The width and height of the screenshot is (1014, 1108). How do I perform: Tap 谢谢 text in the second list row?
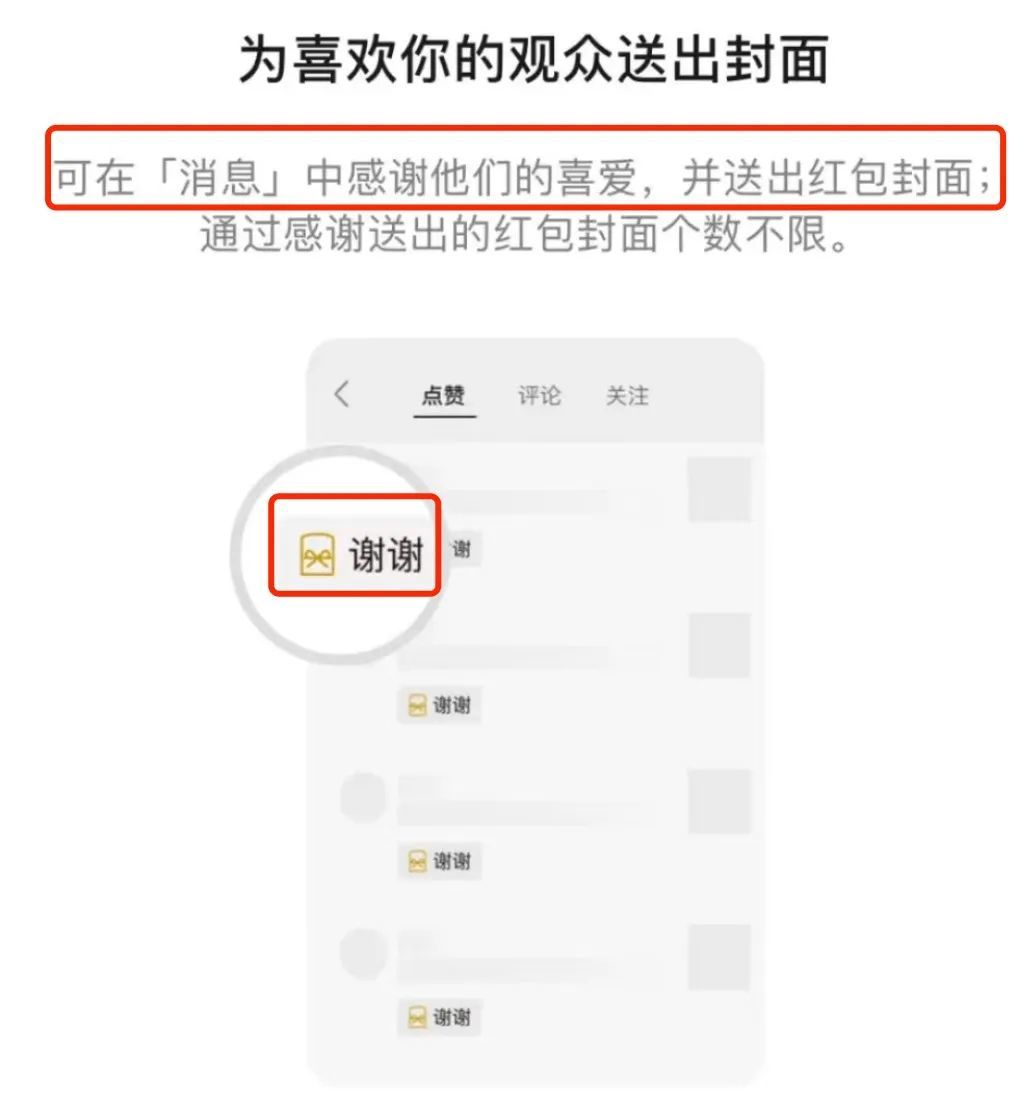point(452,705)
